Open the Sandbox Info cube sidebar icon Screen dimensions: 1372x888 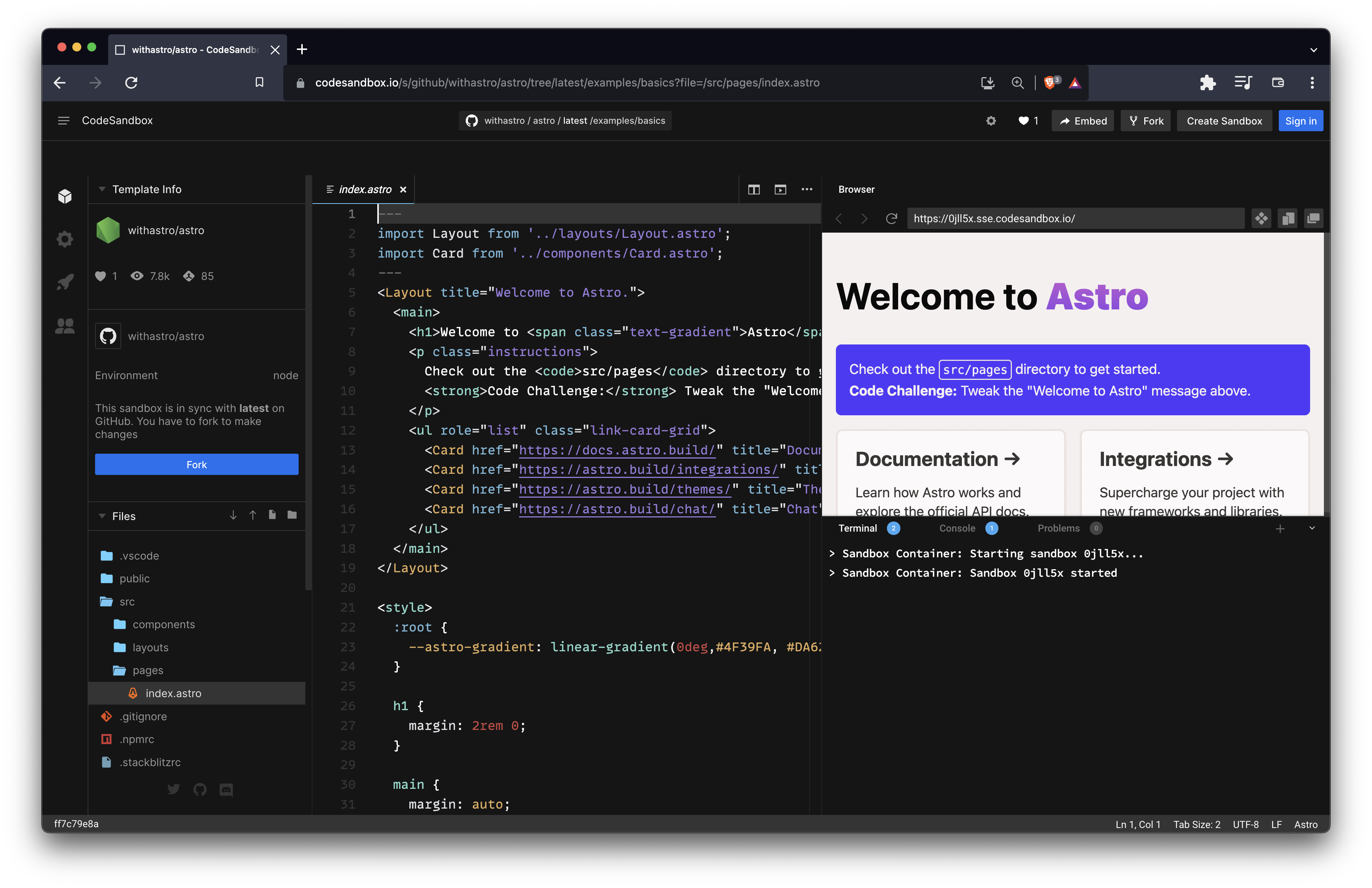coord(65,196)
